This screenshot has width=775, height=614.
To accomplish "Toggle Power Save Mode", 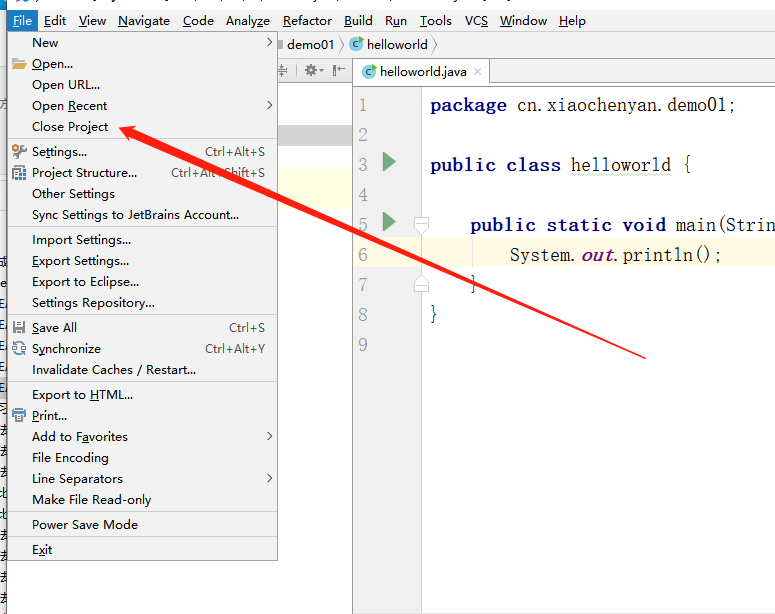I will [x=85, y=525].
